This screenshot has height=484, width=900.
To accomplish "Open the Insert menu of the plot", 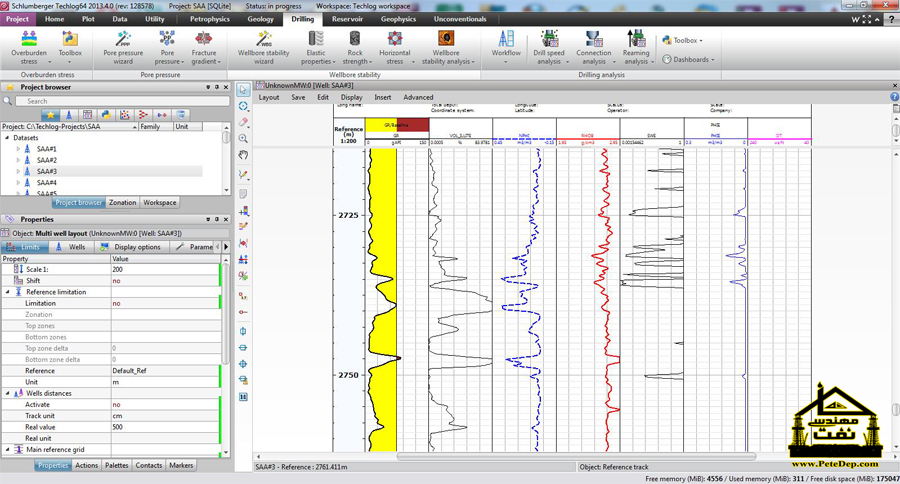I will click(382, 98).
